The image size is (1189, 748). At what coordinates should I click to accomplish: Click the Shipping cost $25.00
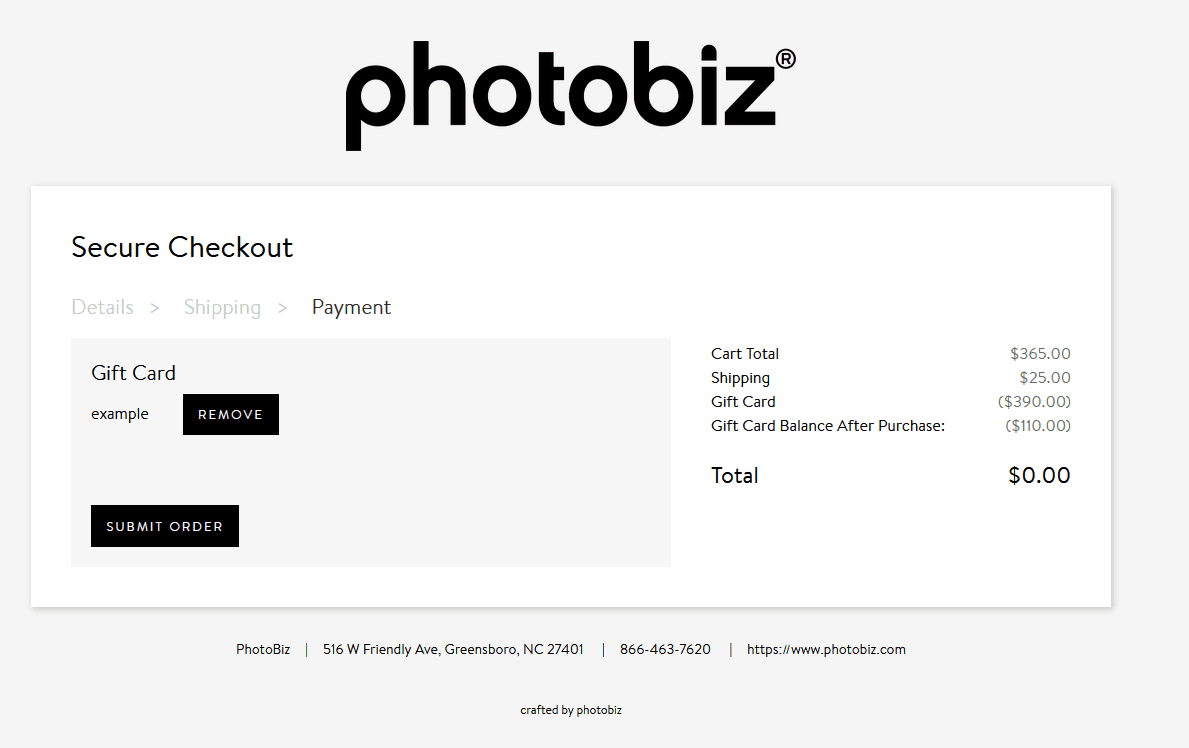(1046, 377)
